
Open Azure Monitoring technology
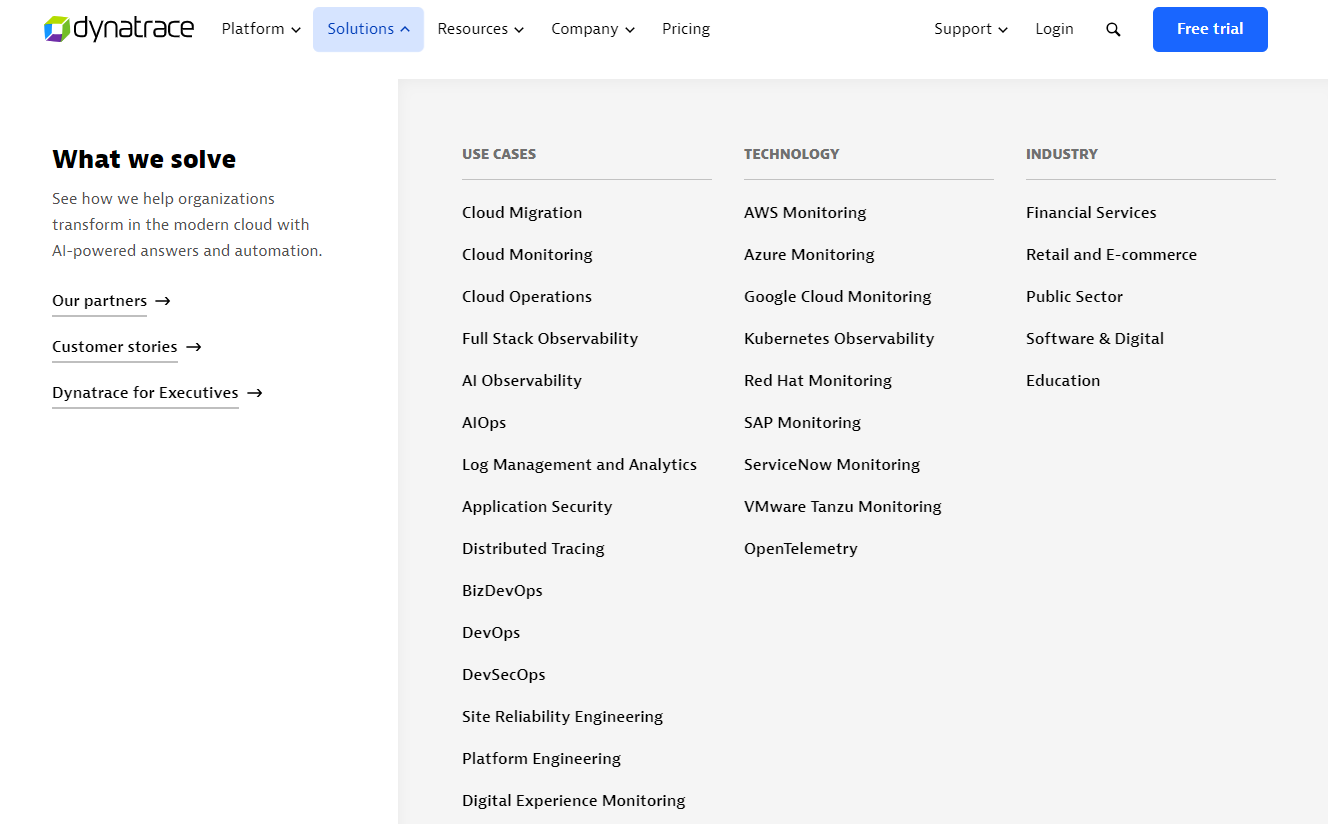tap(809, 255)
